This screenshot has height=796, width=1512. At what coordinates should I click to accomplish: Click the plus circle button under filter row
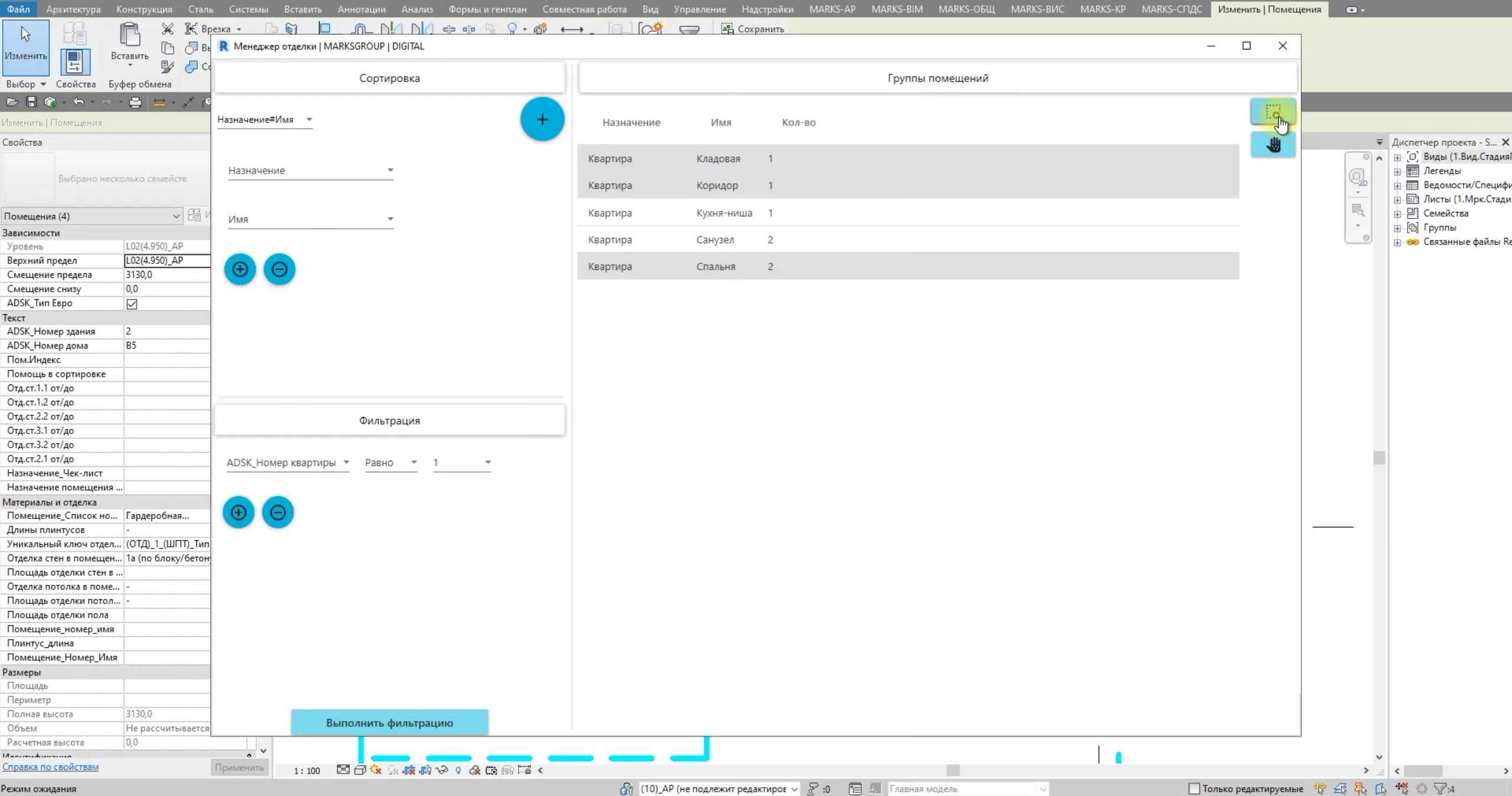(239, 512)
